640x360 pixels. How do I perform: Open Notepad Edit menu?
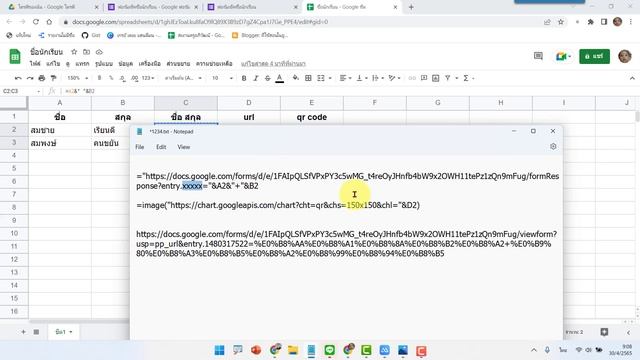(x=161, y=147)
